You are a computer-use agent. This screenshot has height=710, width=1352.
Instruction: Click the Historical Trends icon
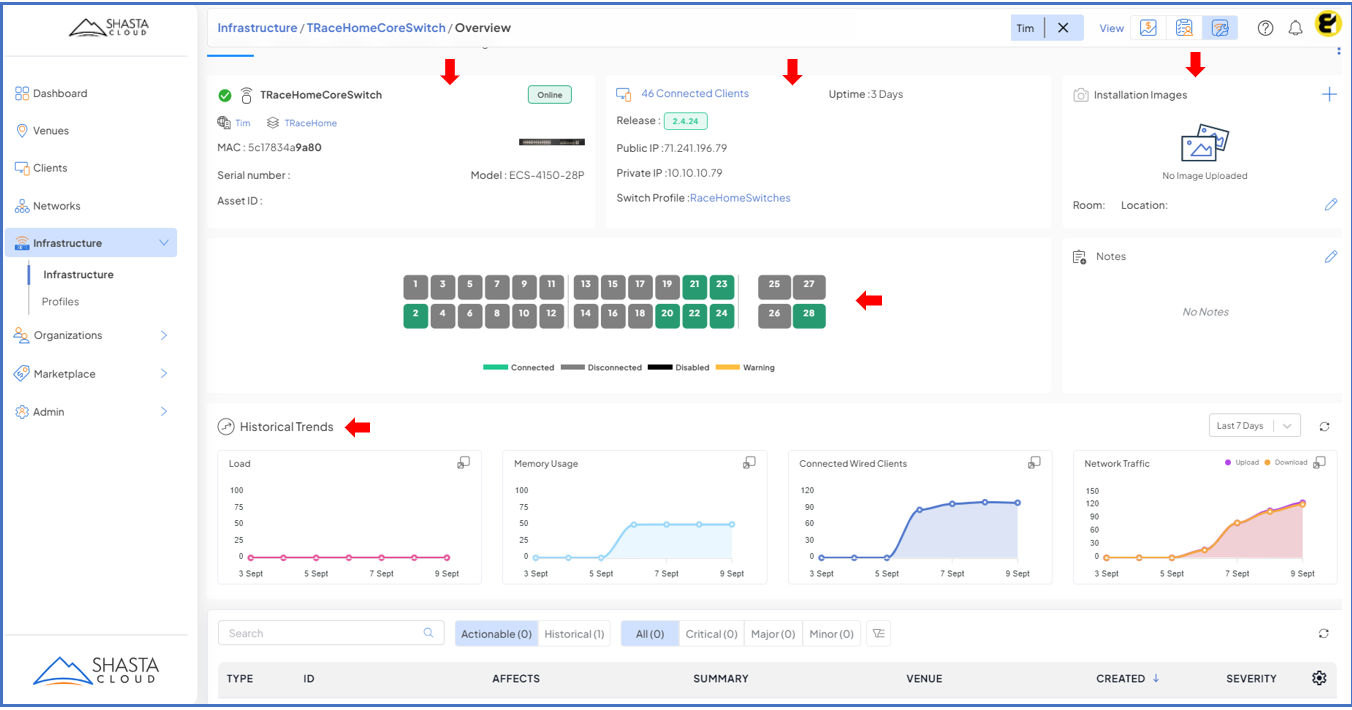226,427
